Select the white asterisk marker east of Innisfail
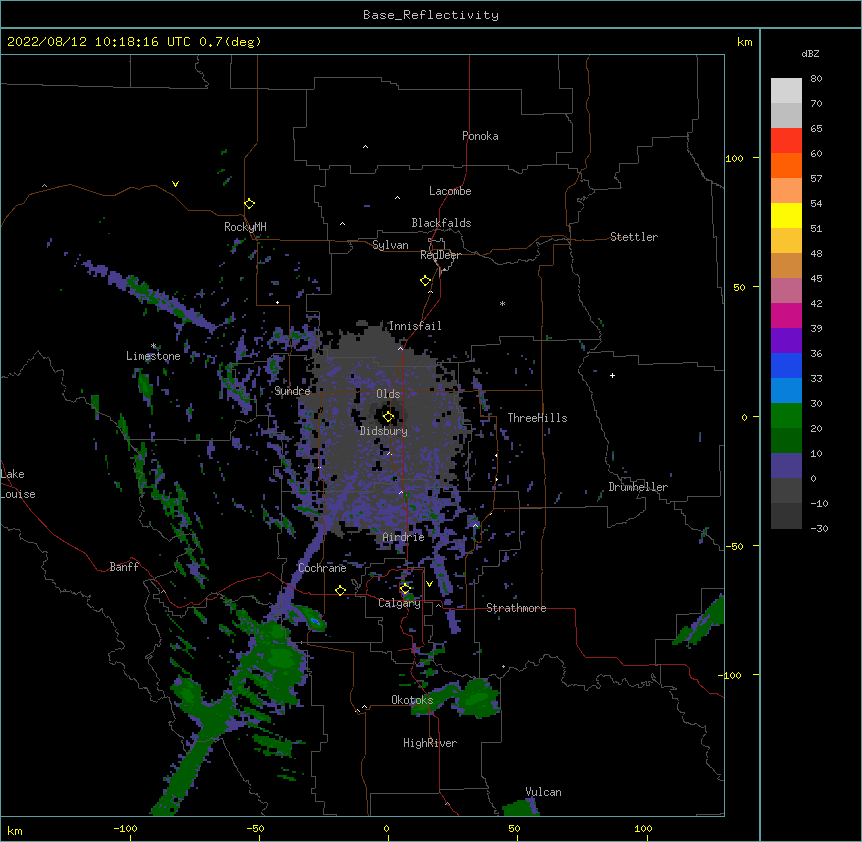The height and width of the screenshot is (842, 862). click(502, 303)
